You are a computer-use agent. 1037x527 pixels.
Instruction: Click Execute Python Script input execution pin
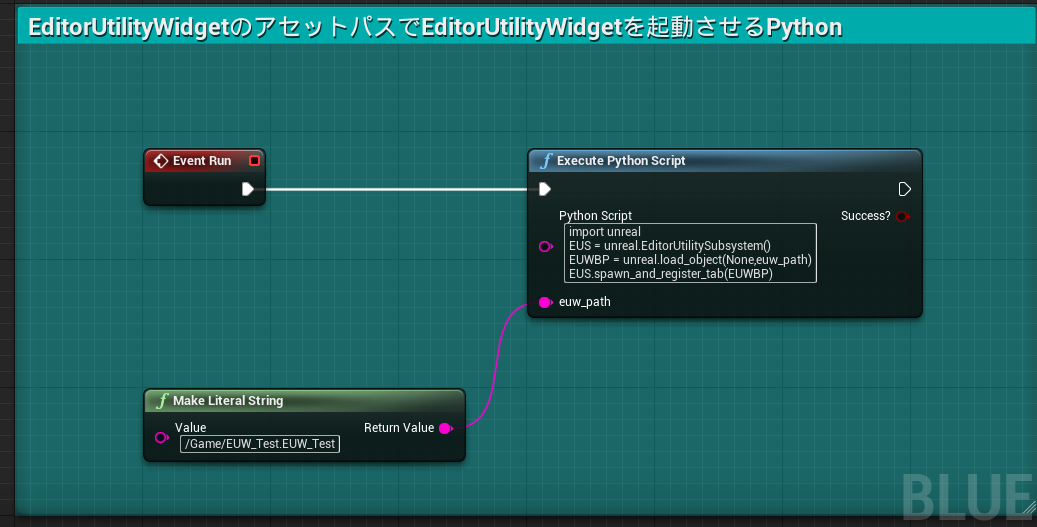click(x=544, y=189)
